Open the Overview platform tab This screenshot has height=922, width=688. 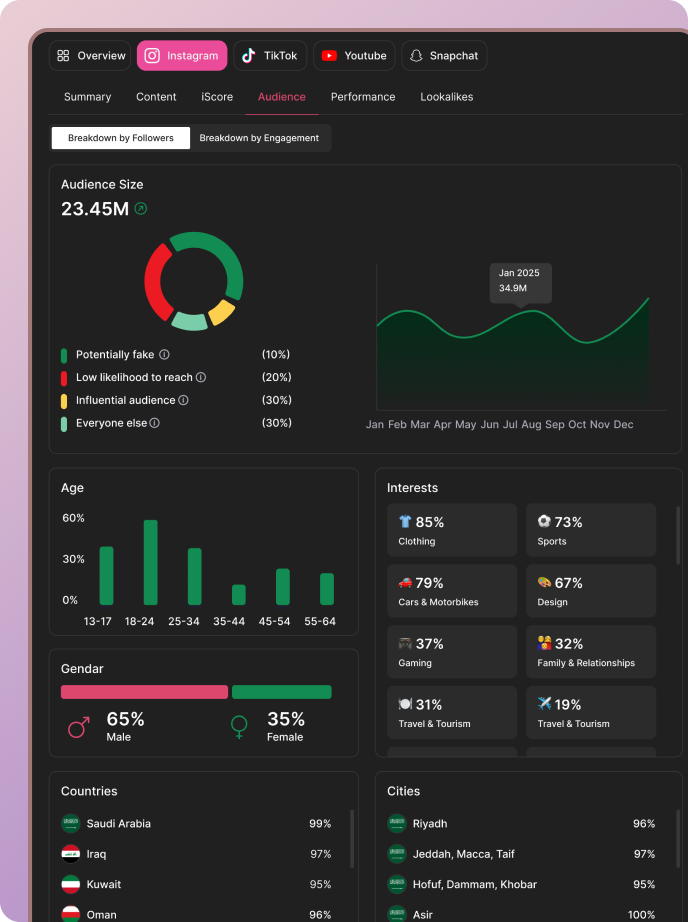click(x=90, y=56)
